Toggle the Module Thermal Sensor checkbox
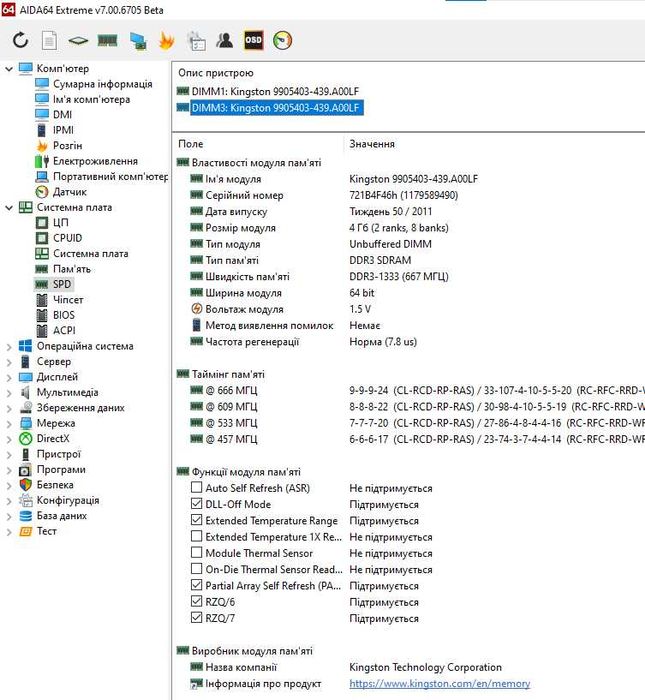The image size is (645, 700). [x=196, y=552]
